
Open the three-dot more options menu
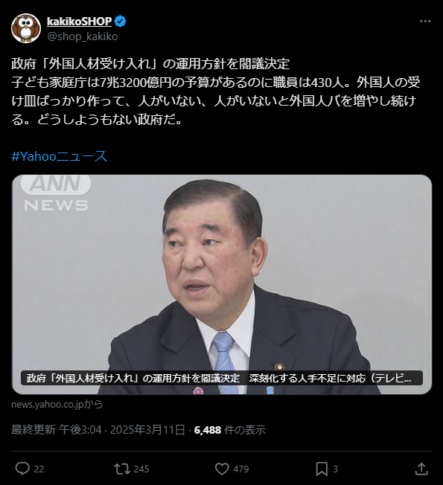tap(425, 21)
